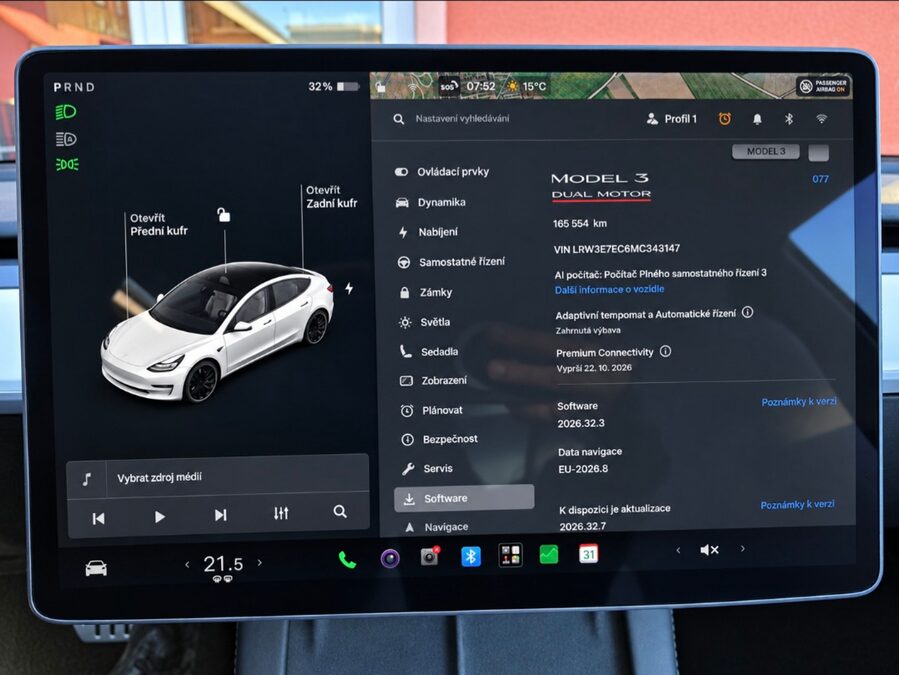Open Světla lights menu
The image size is (899, 675).
pyautogui.click(x=425, y=322)
